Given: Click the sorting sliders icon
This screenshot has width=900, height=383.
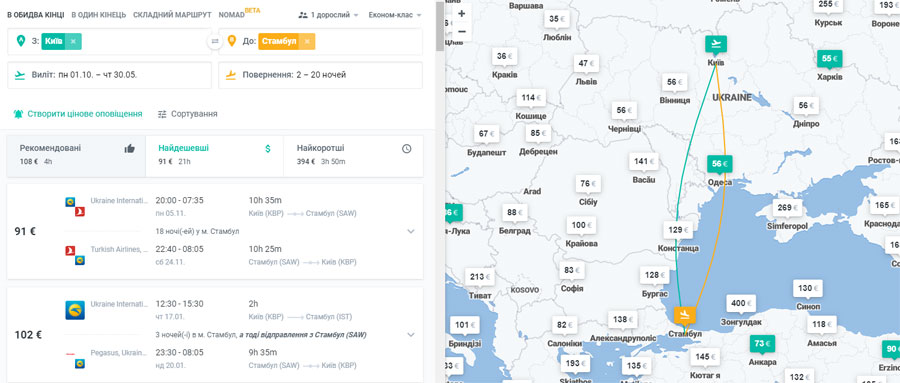Looking at the screenshot, I should click(162, 114).
